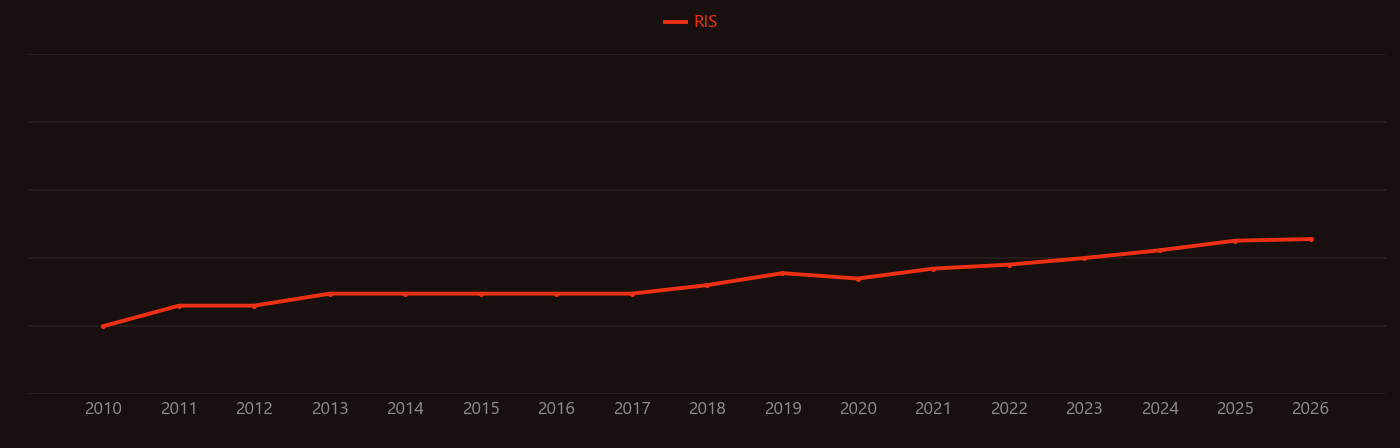Screen dimensions: 1400x448
Task: Click the 2021 x-axis label
Action: [934, 409]
